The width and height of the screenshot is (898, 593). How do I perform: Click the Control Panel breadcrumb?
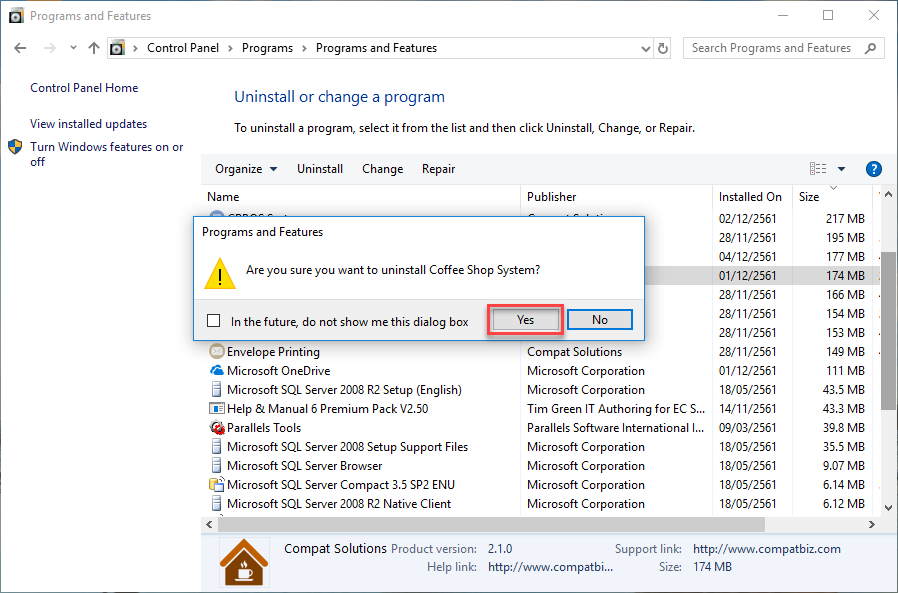click(183, 48)
